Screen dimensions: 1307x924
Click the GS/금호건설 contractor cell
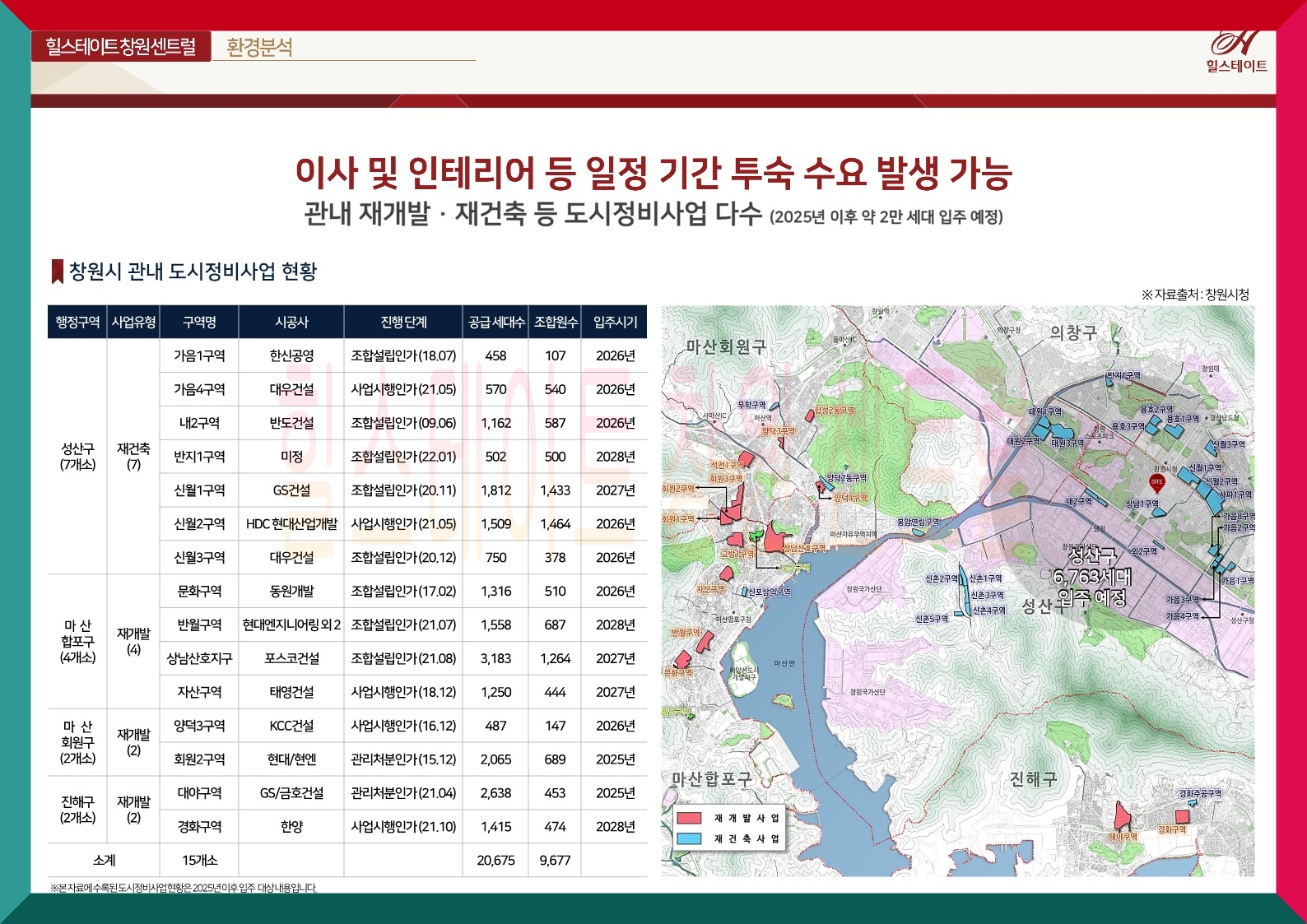pos(291,794)
